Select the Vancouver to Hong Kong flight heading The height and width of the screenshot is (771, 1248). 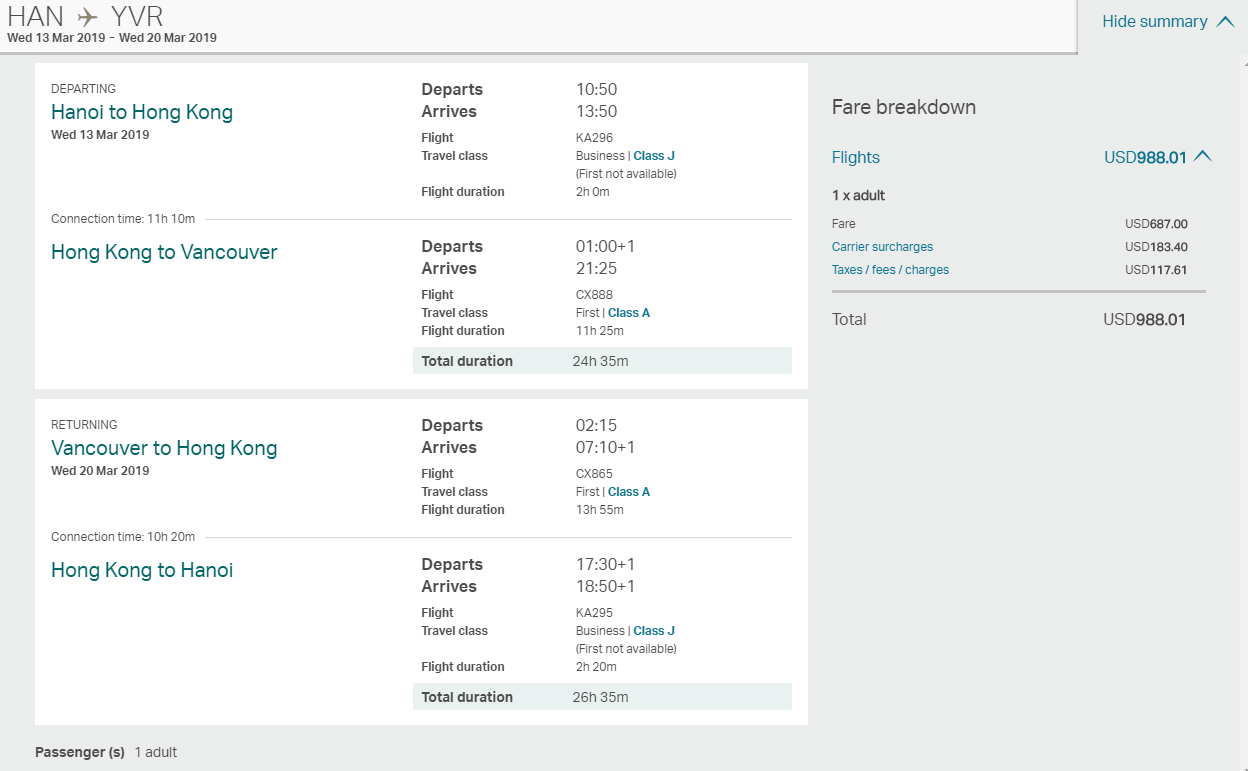pos(164,448)
